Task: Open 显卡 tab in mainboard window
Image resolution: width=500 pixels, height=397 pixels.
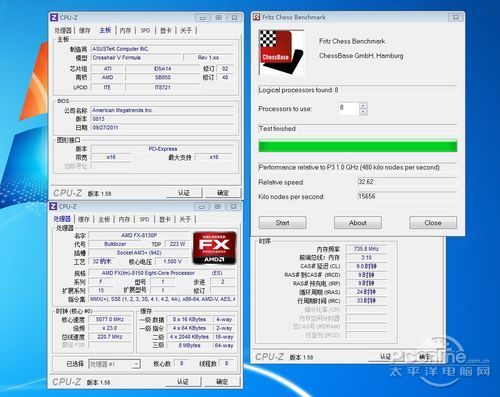Action: coord(166,30)
